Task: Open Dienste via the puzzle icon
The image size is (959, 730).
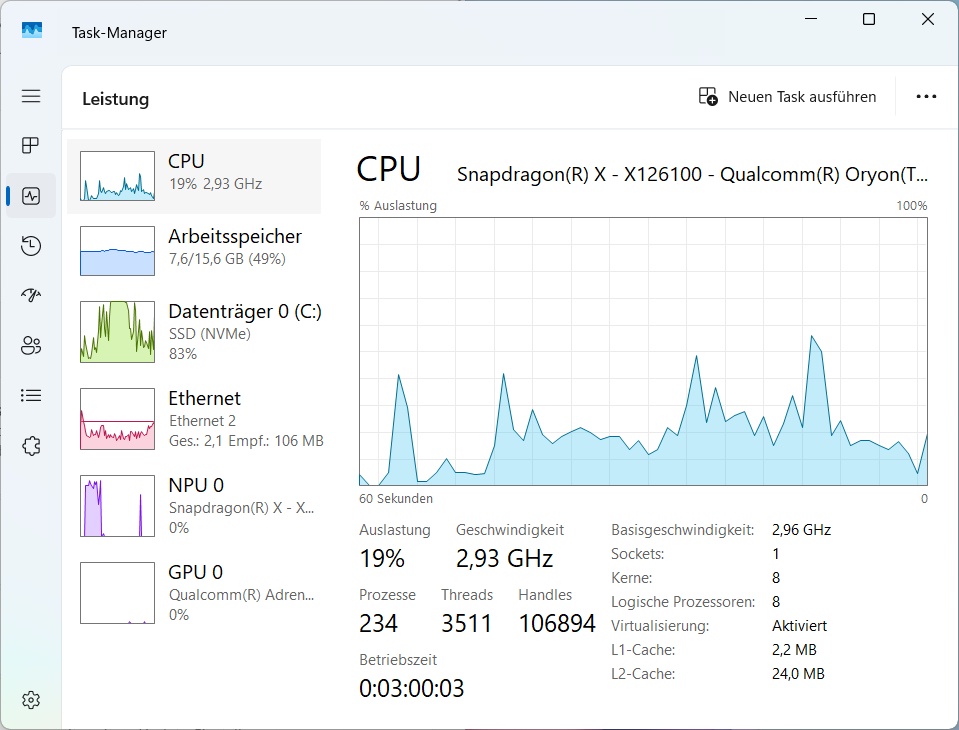Action: 30,445
